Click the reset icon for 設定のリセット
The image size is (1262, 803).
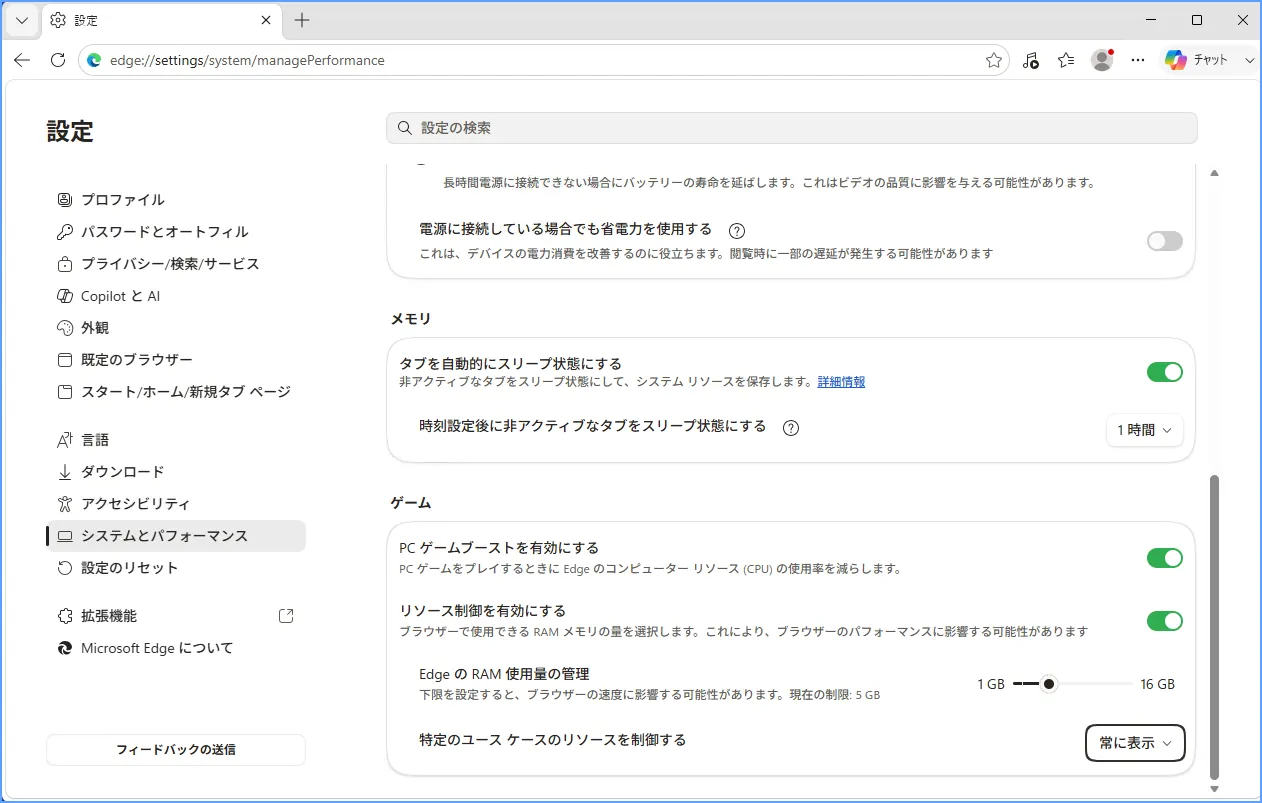pos(65,568)
